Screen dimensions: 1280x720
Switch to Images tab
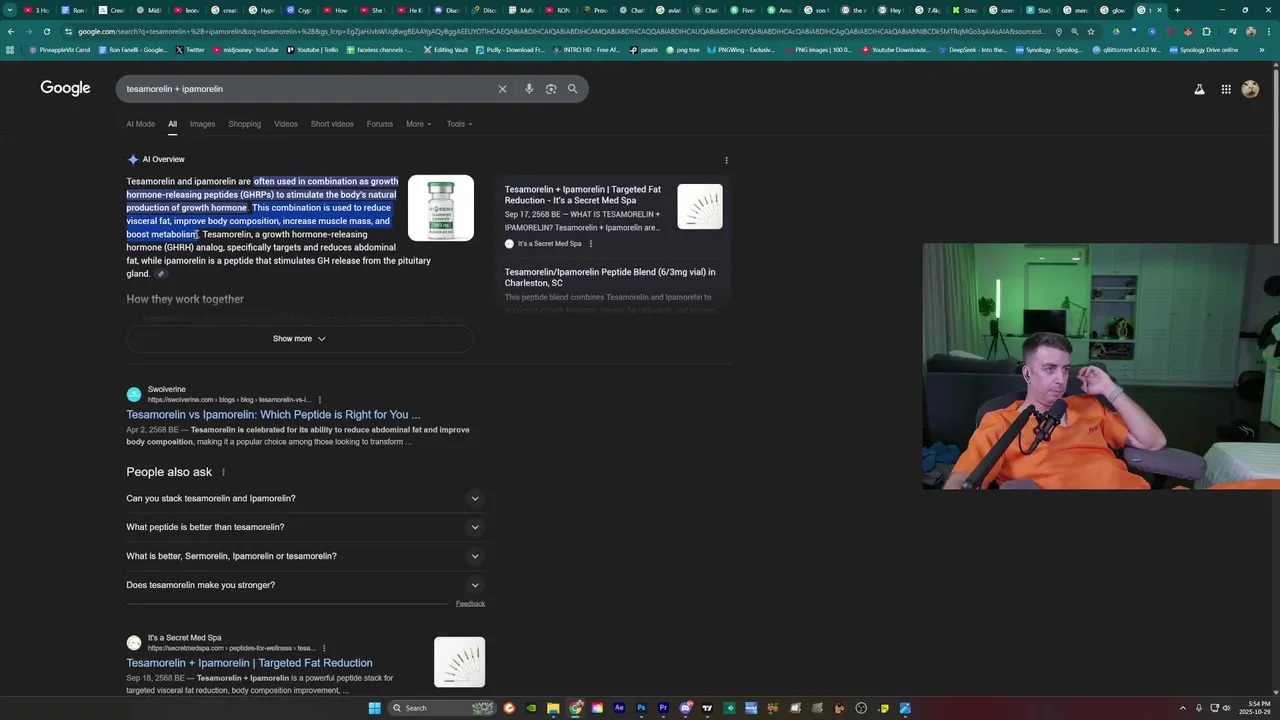tap(202, 124)
